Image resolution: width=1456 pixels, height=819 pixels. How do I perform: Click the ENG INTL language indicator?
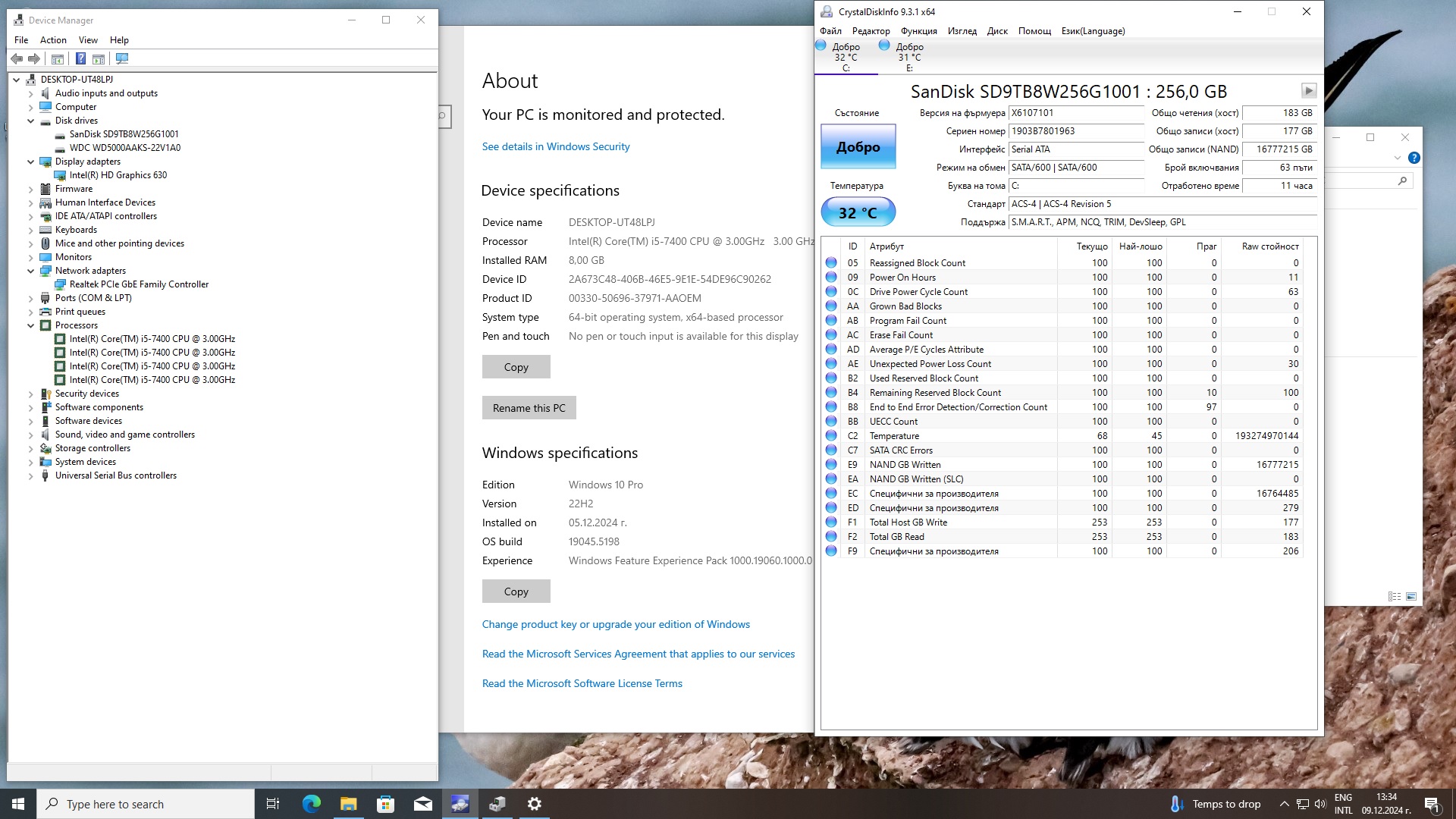[1343, 804]
